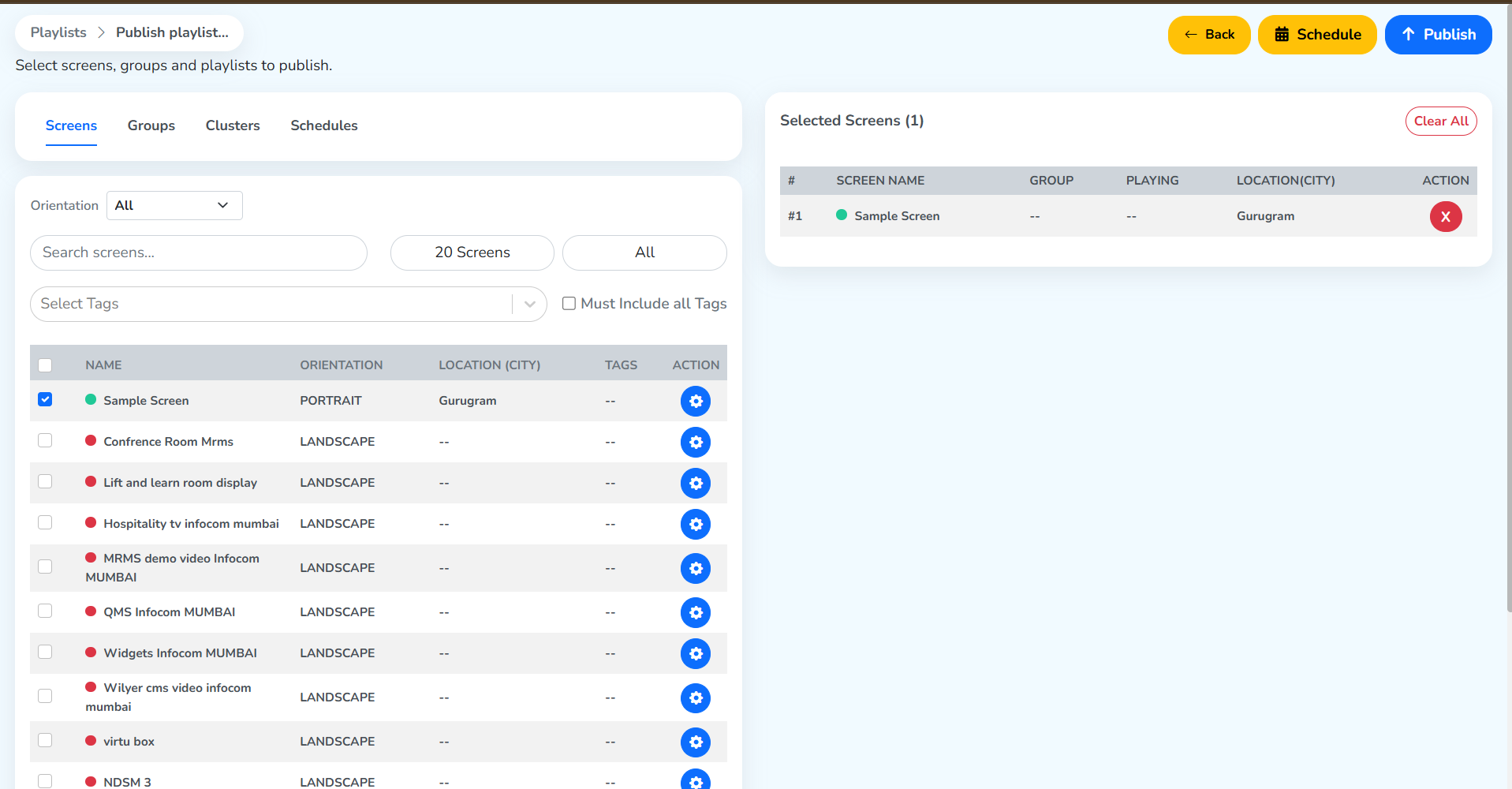
Task: Open settings gear for virtu box row
Action: point(696,742)
